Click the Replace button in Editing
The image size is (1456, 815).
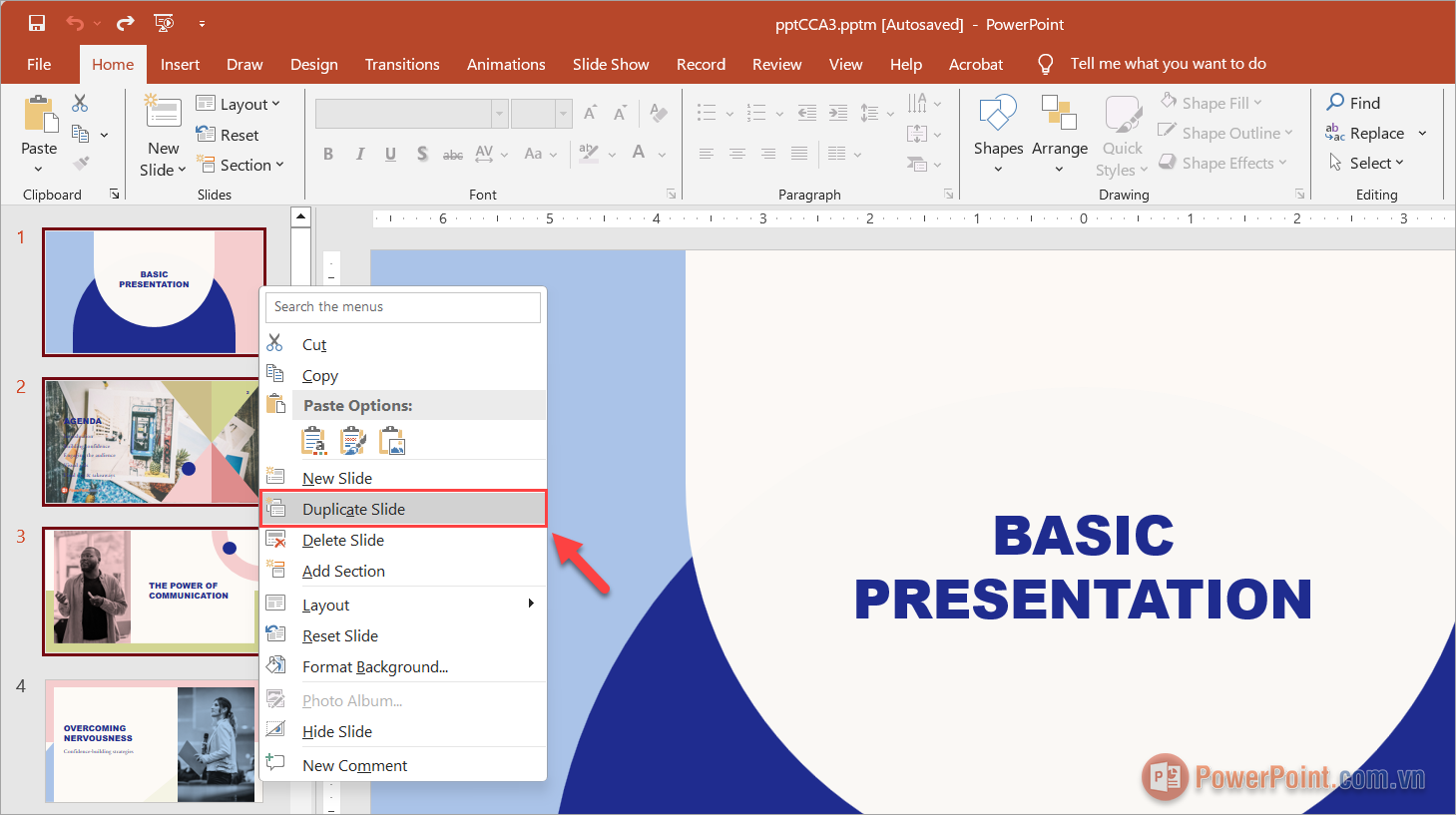(1365, 133)
